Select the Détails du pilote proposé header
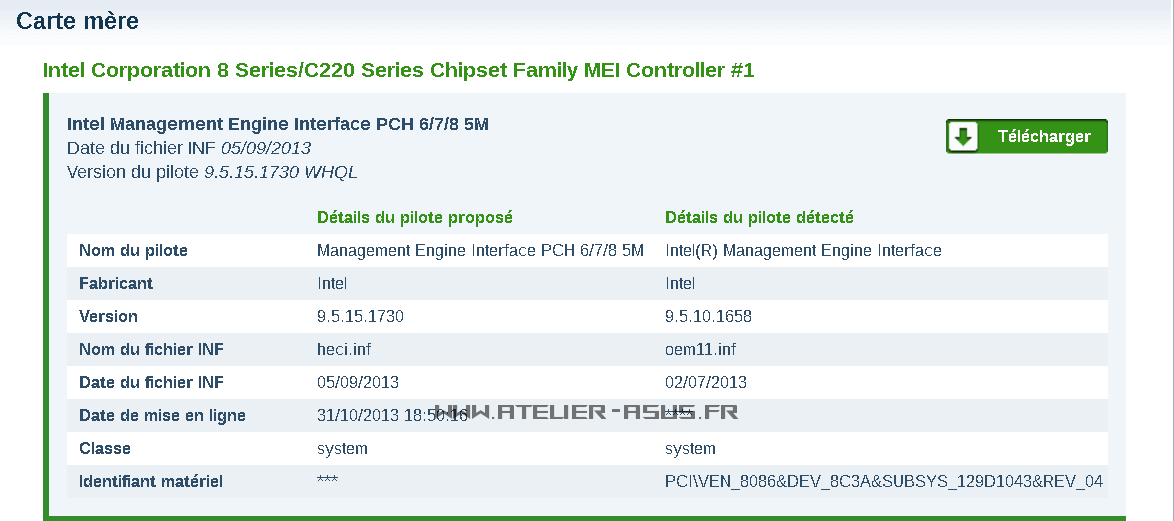The image size is (1174, 521). [414, 217]
